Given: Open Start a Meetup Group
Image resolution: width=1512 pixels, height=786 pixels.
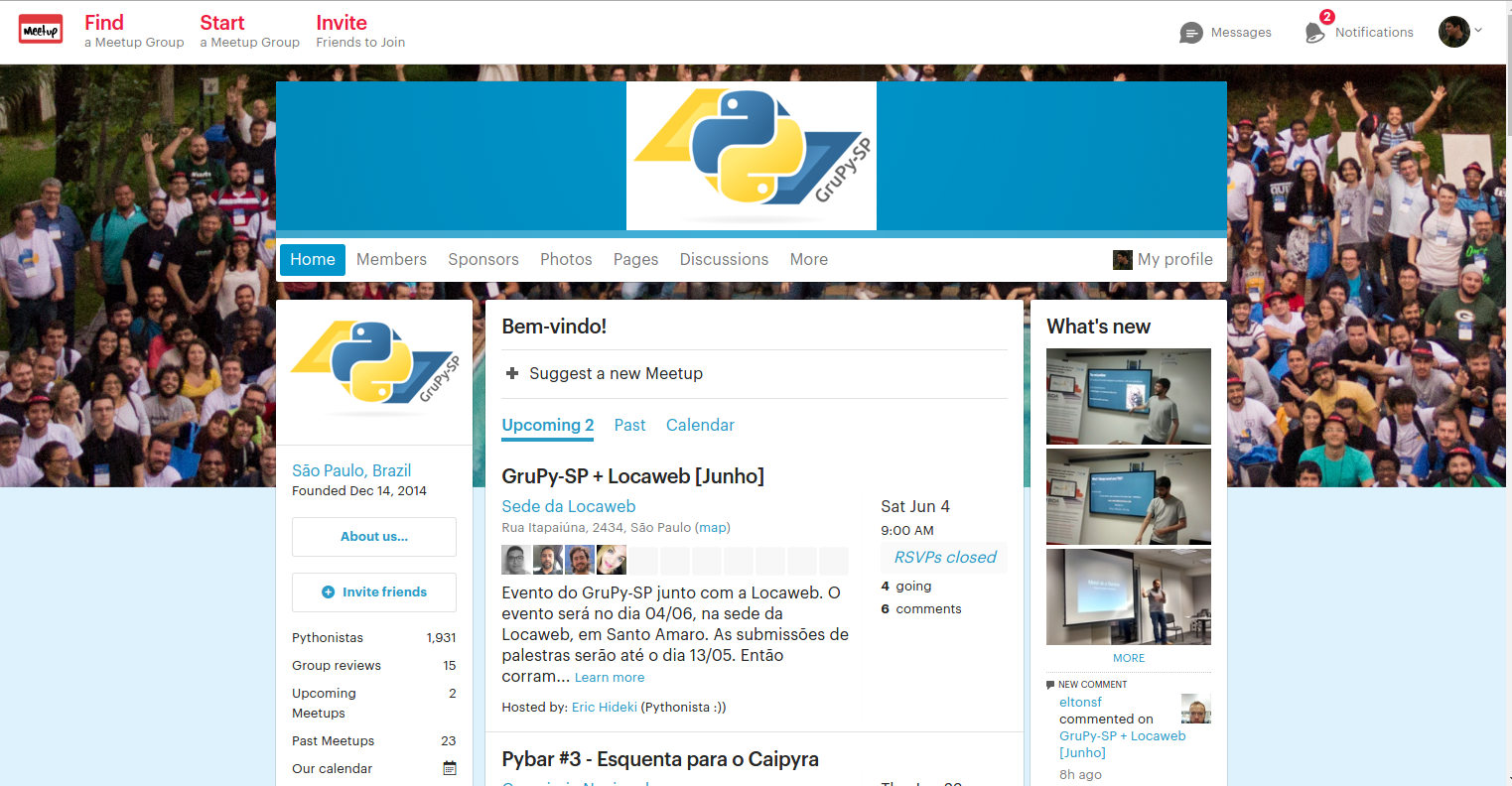Looking at the screenshot, I should [x=249, y=31].
